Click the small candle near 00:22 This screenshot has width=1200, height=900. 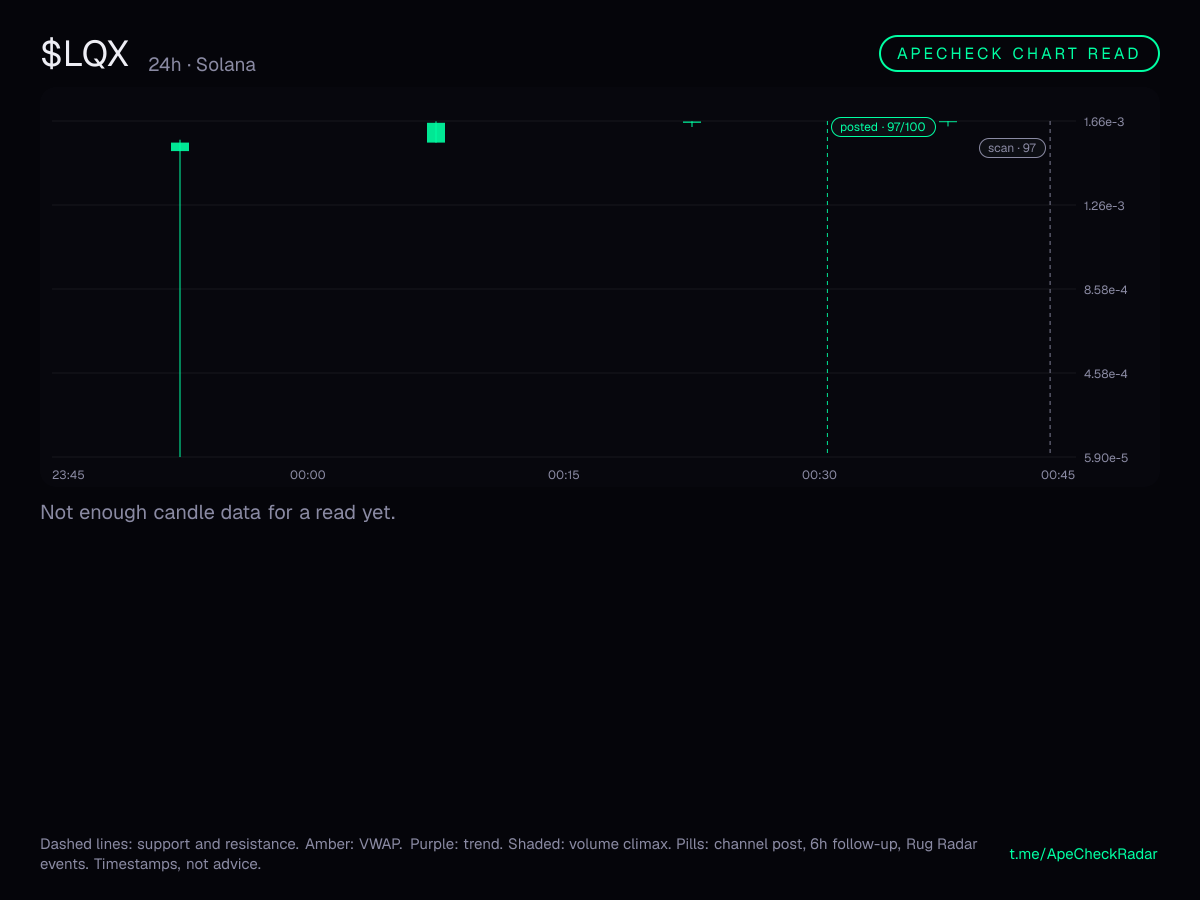click(x=692, y=122)
